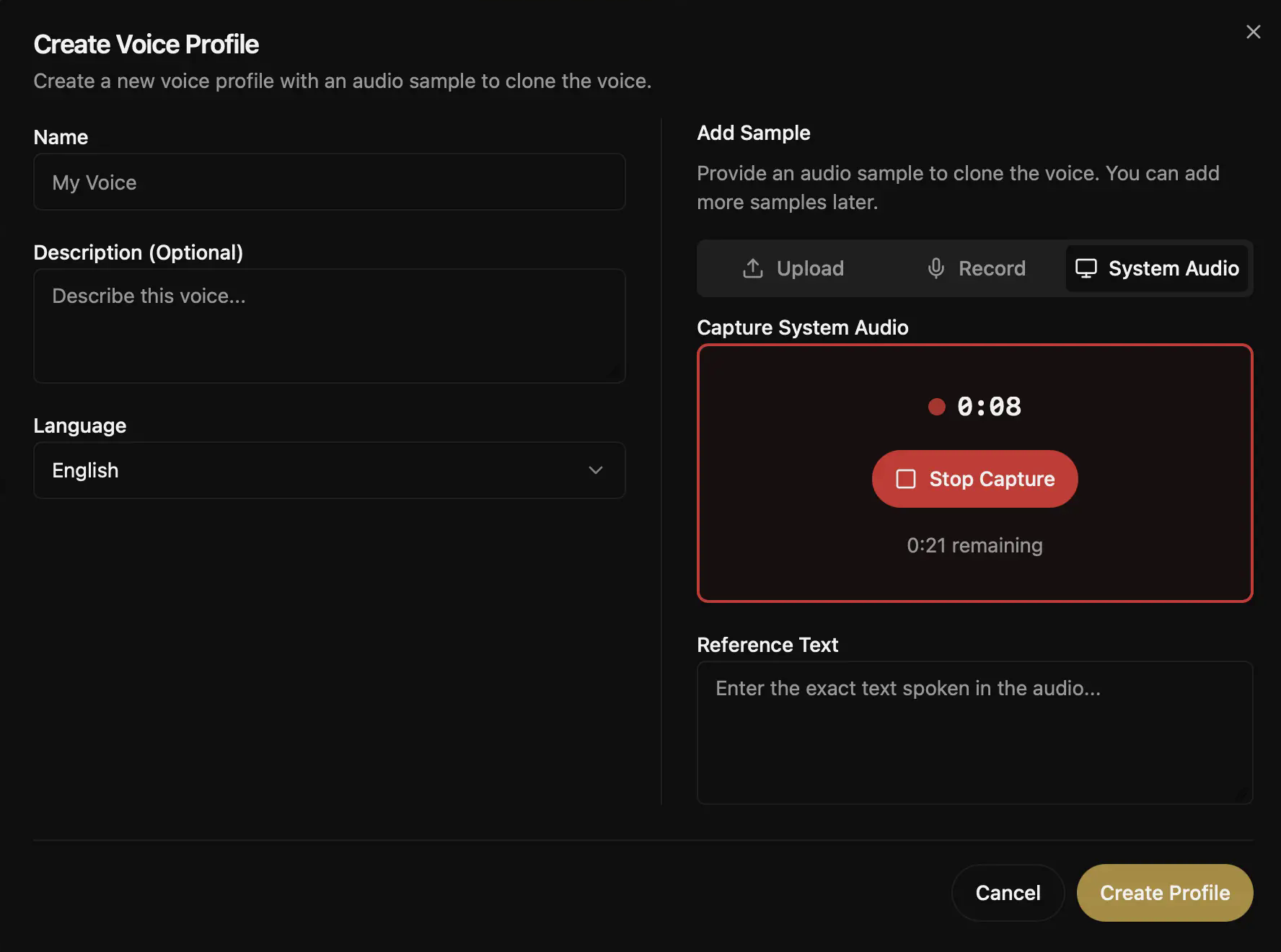Click the Reference Text label
The height and width of the screenshot is (952, 1281).
(767, 645)
